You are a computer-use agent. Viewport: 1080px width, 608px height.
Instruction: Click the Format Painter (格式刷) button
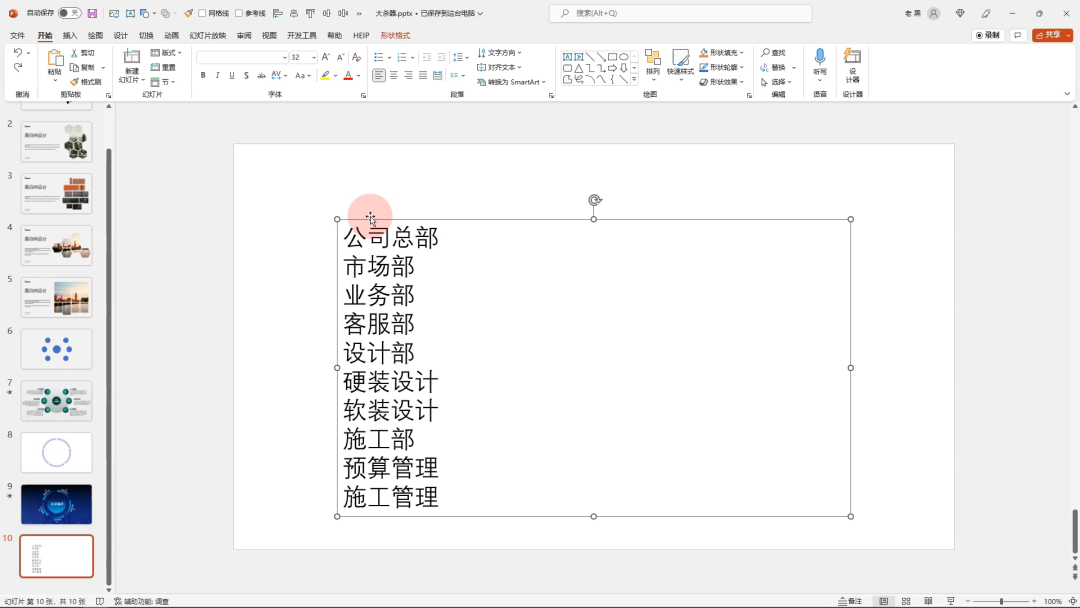(x=85, y=82)
